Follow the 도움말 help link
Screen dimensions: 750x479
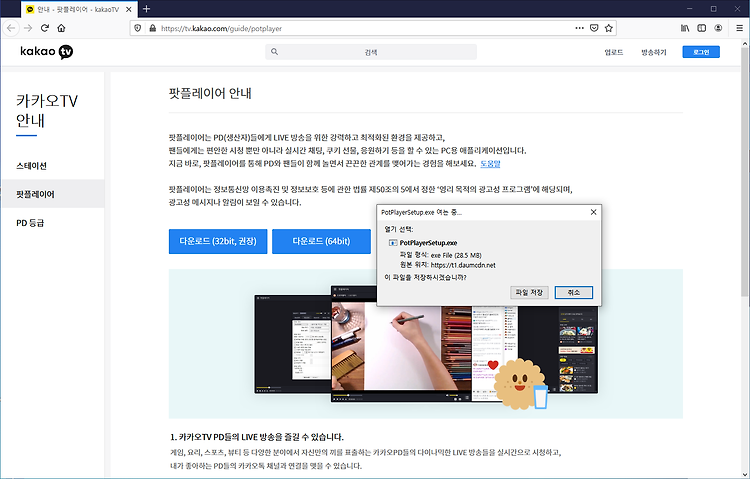[490, 164]
